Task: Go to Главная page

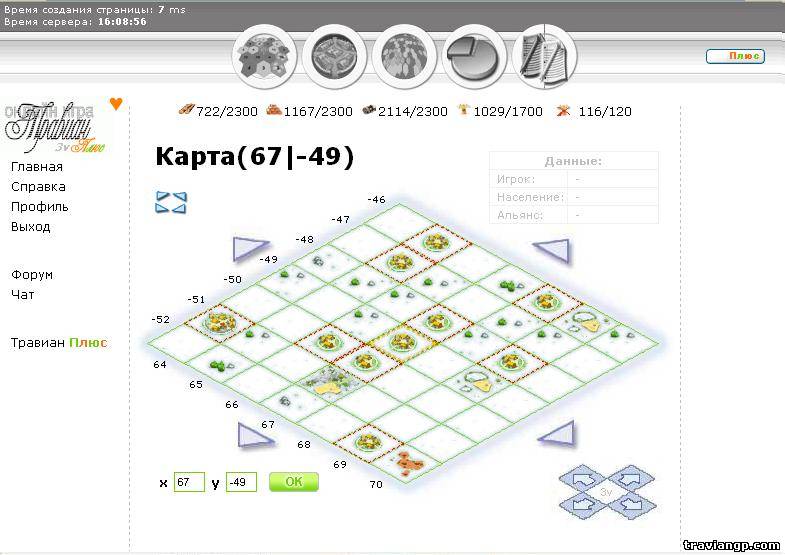Action: 37,167
